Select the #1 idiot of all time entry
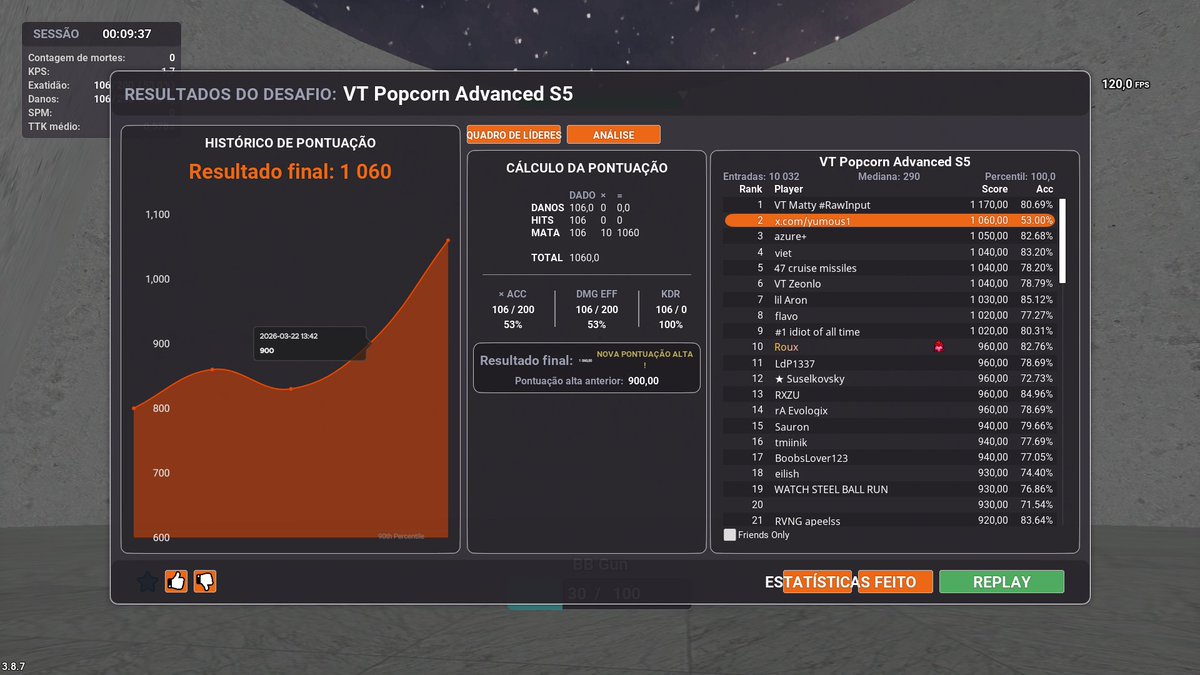 888,331
